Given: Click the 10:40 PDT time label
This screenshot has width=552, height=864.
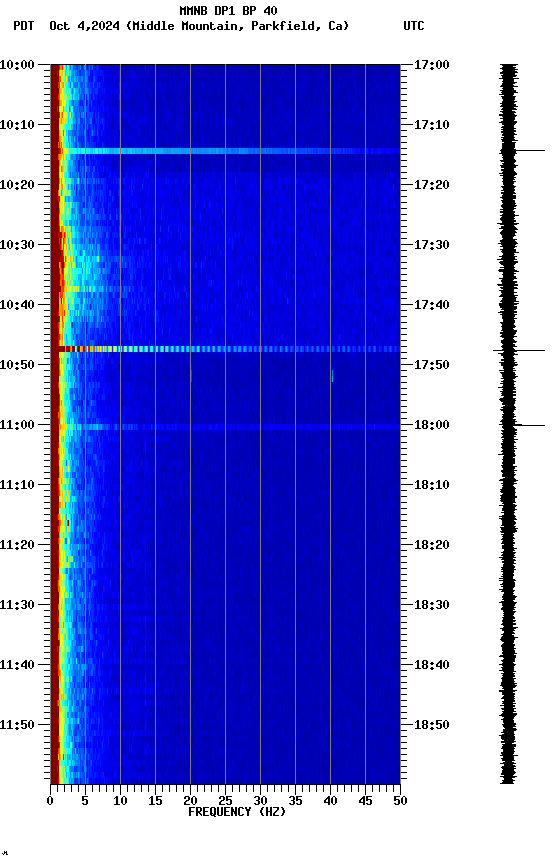Looking at the screenshot, I should (17, 305).
